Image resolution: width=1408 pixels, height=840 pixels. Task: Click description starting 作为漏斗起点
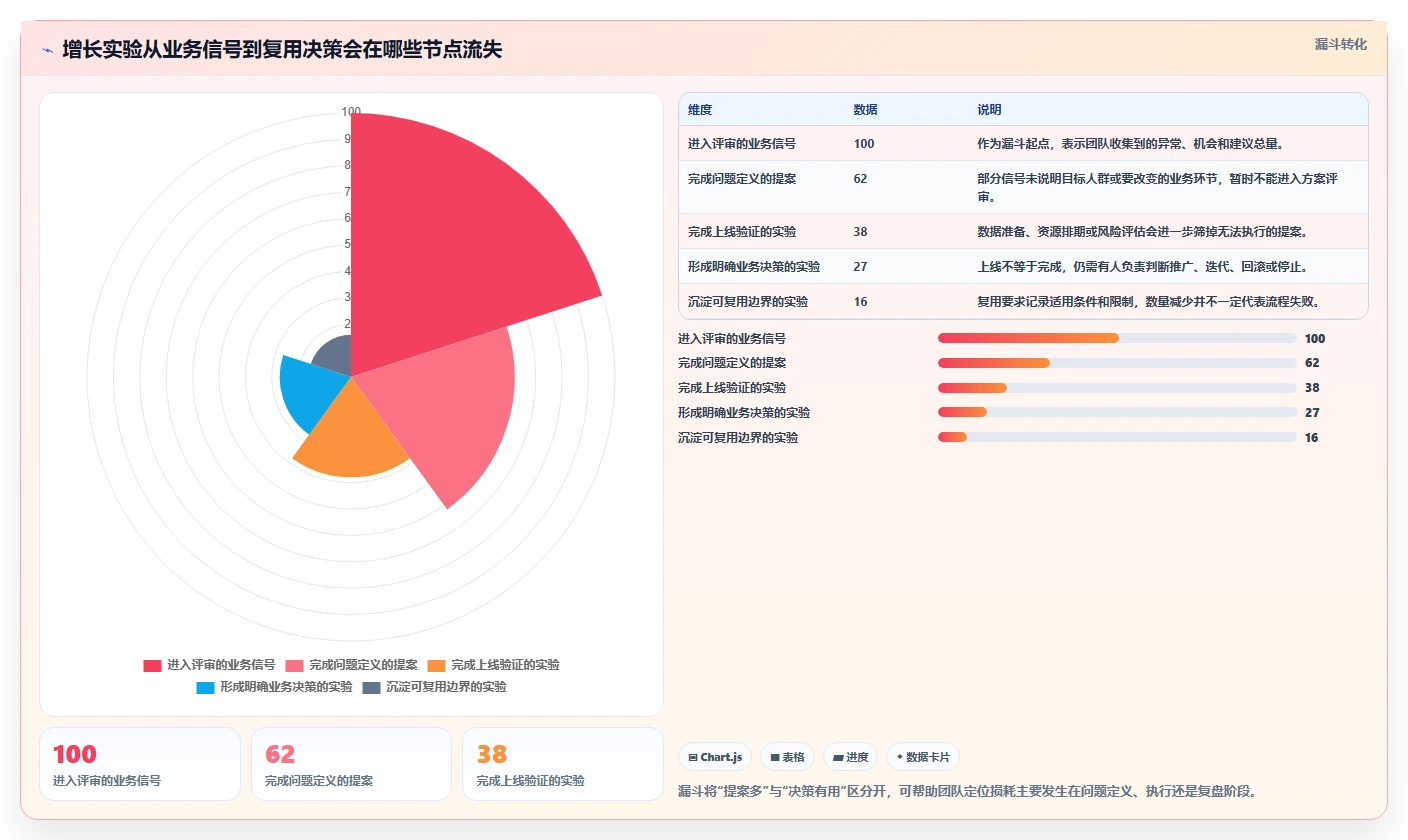pyautogui.click(x=1130, y=144)
